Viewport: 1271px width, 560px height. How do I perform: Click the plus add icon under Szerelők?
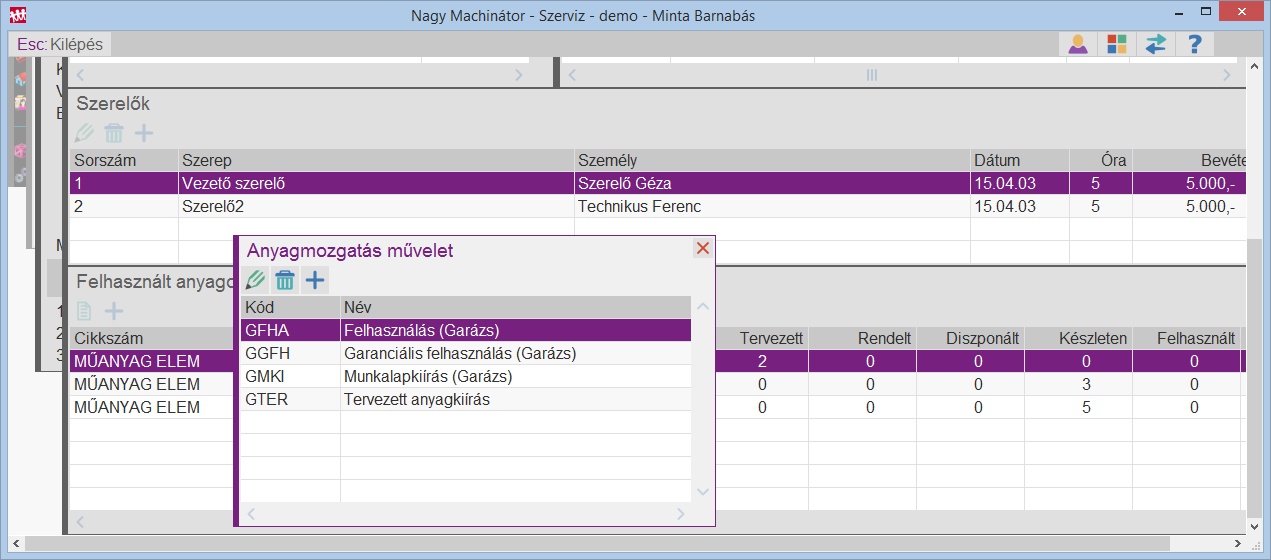tap(144, 132)
